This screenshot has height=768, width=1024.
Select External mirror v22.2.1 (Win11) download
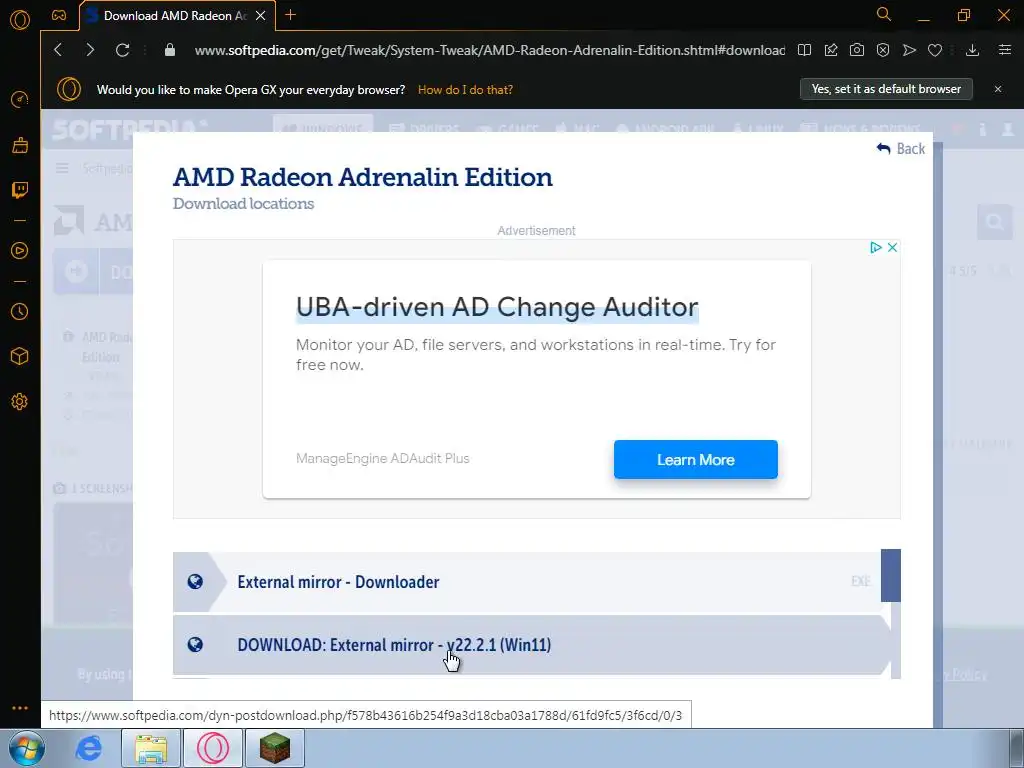click(x=532, y=645)
